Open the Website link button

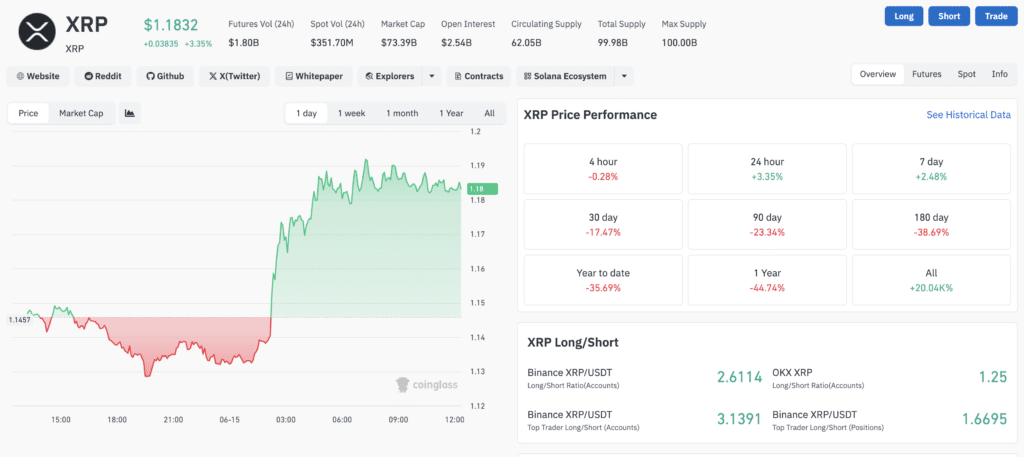click(38, 76)
